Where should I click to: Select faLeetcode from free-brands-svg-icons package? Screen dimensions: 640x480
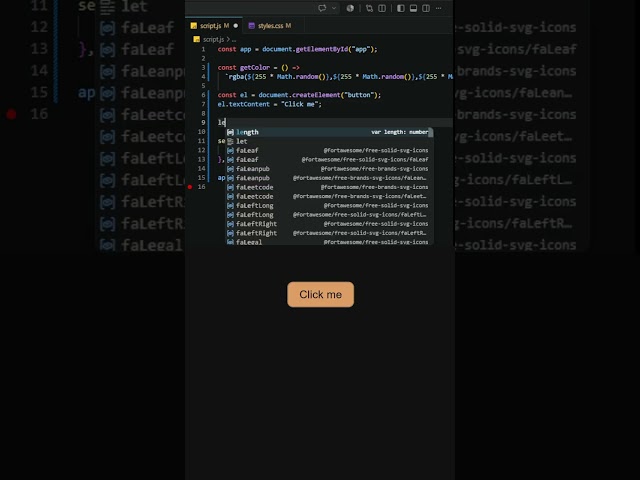(x=329, y=187)
